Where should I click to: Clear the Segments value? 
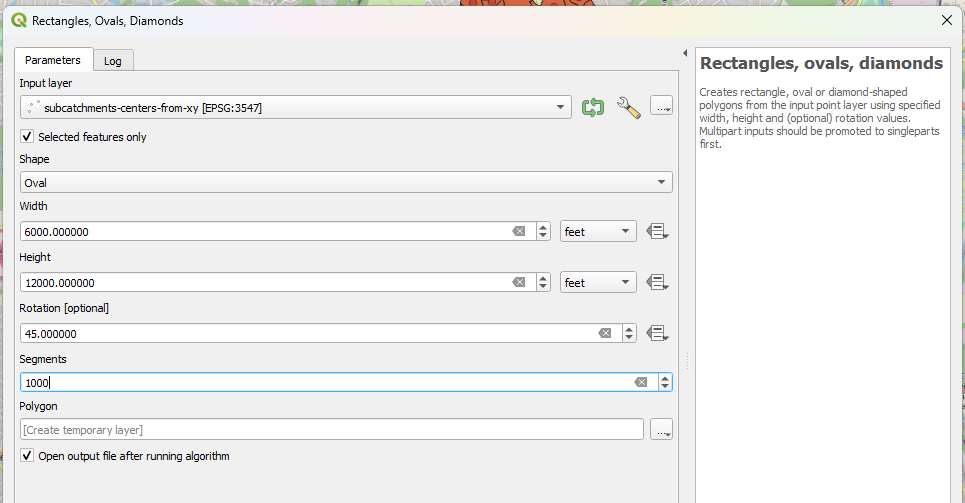click(x=641, y=382)
